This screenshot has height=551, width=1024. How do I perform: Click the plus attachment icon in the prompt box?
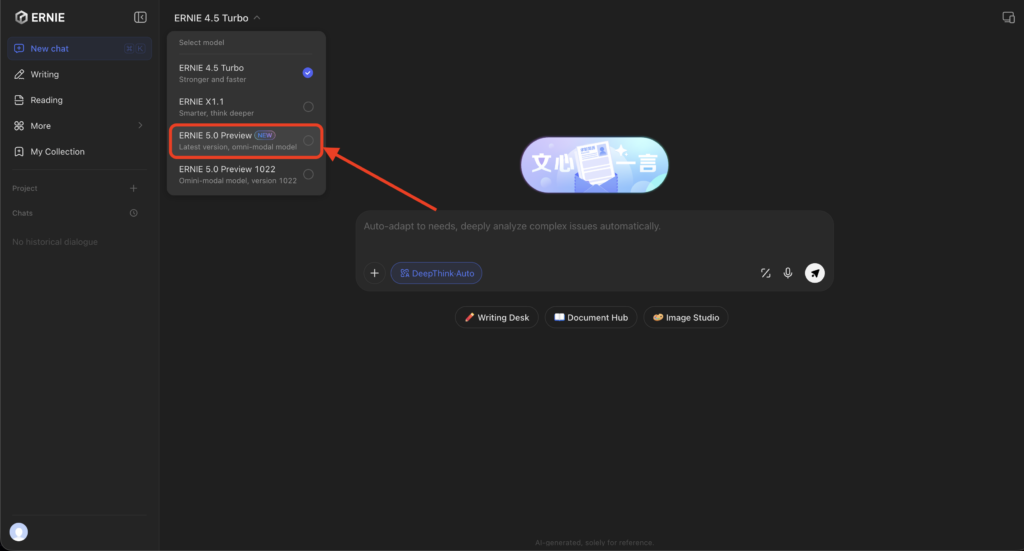click(374, 273)
